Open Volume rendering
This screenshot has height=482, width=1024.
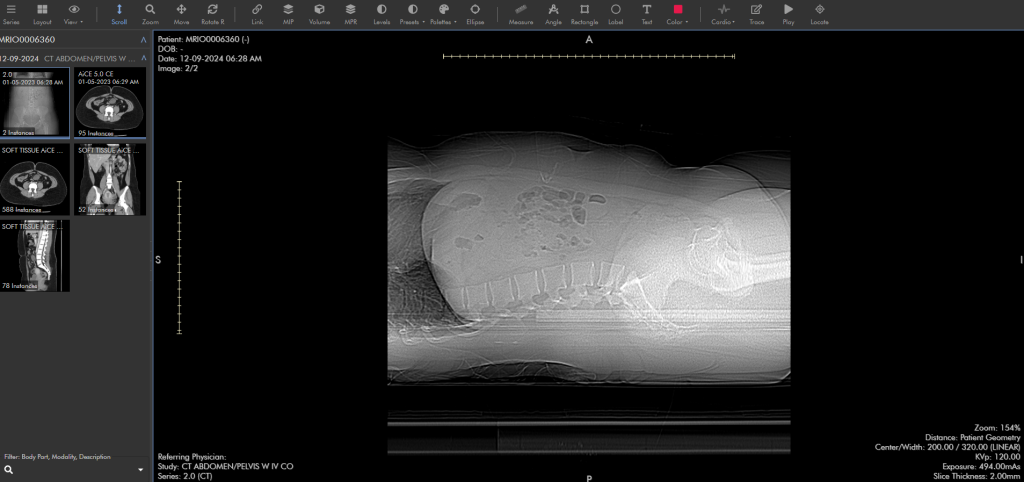(x=319, y=14)
